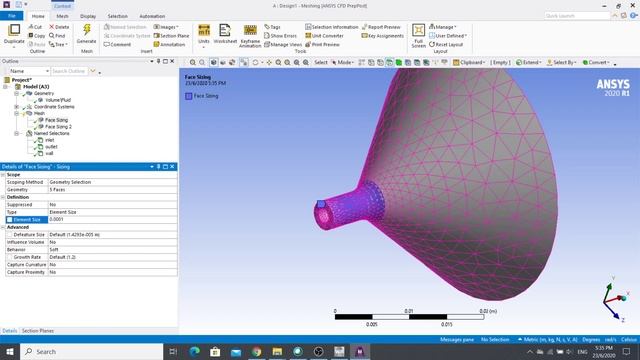Click Reset Layout
The width and height of the screenshot is (640, 360).
pyautogui.click(x=446, y=44)
